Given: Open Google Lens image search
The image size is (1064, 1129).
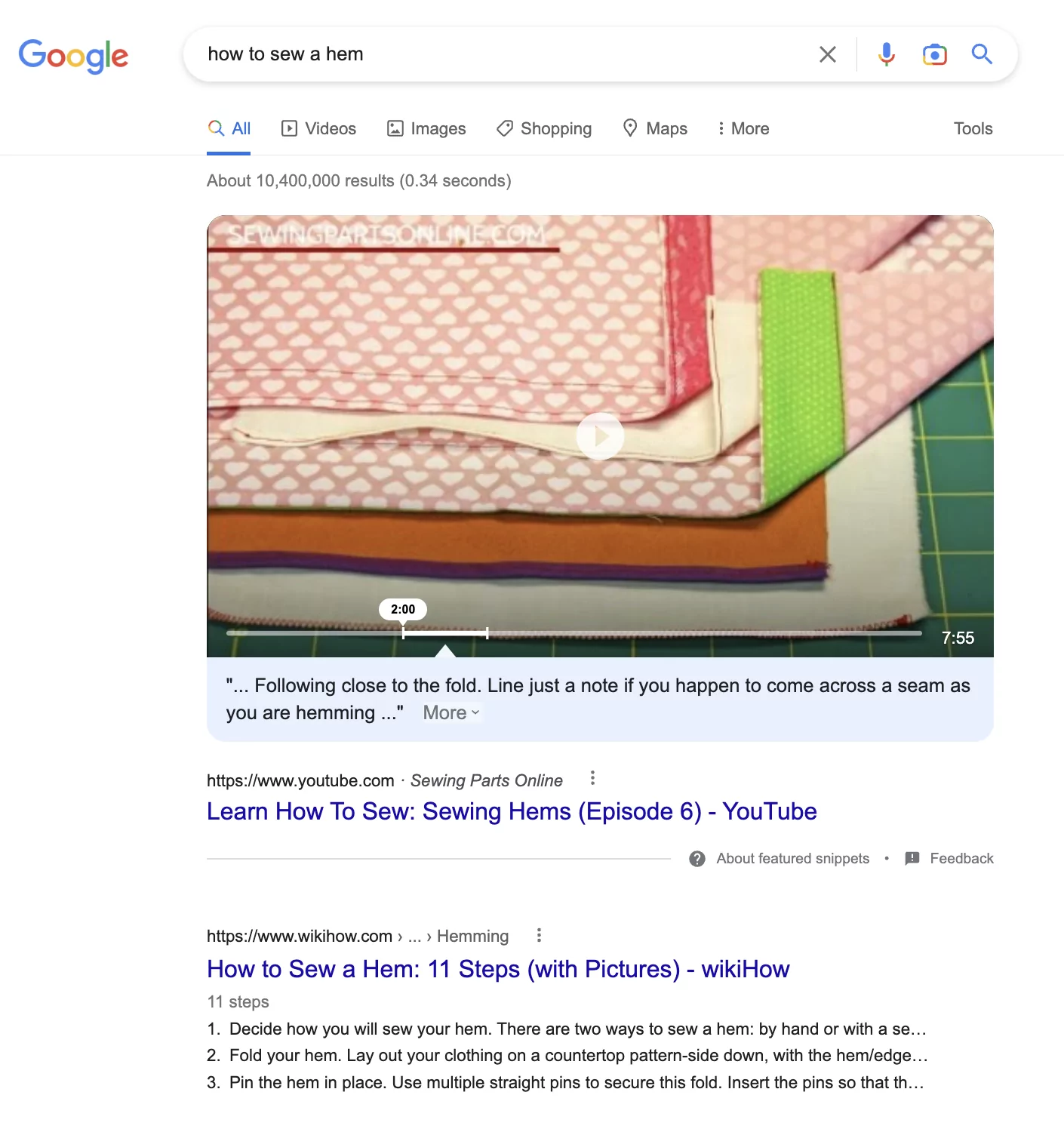Looking at the screenshot, I should [933, 54].
